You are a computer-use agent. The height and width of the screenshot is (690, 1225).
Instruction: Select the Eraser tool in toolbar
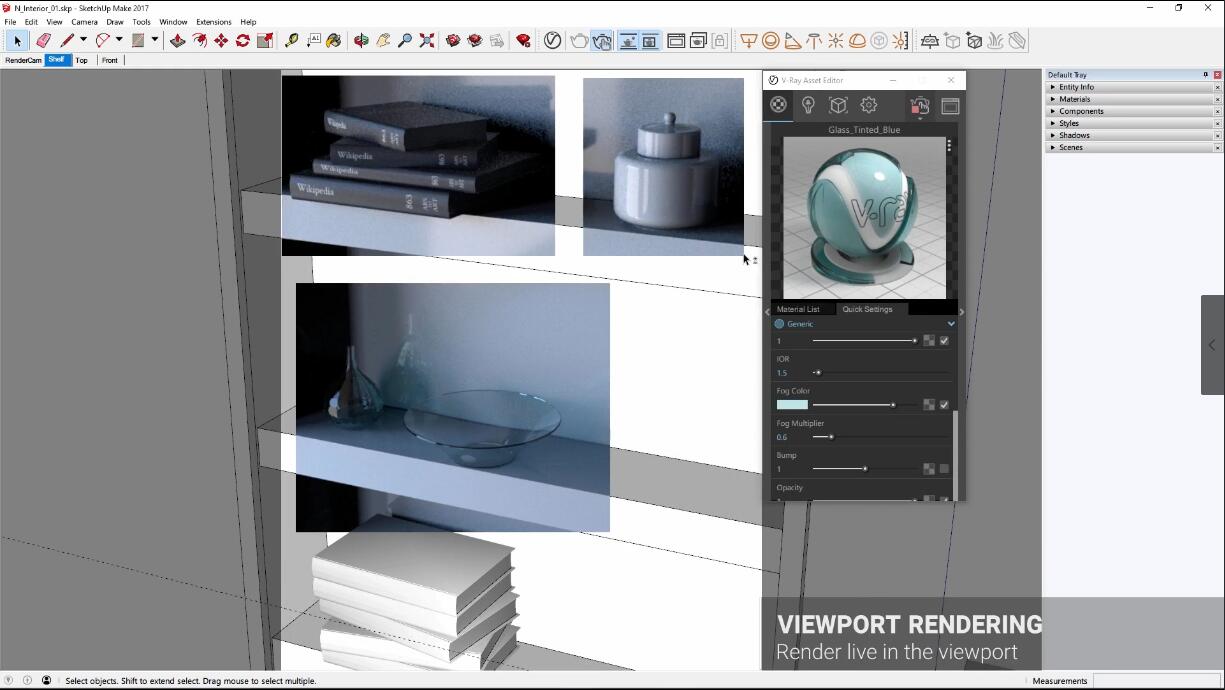(x=43, y=41)
